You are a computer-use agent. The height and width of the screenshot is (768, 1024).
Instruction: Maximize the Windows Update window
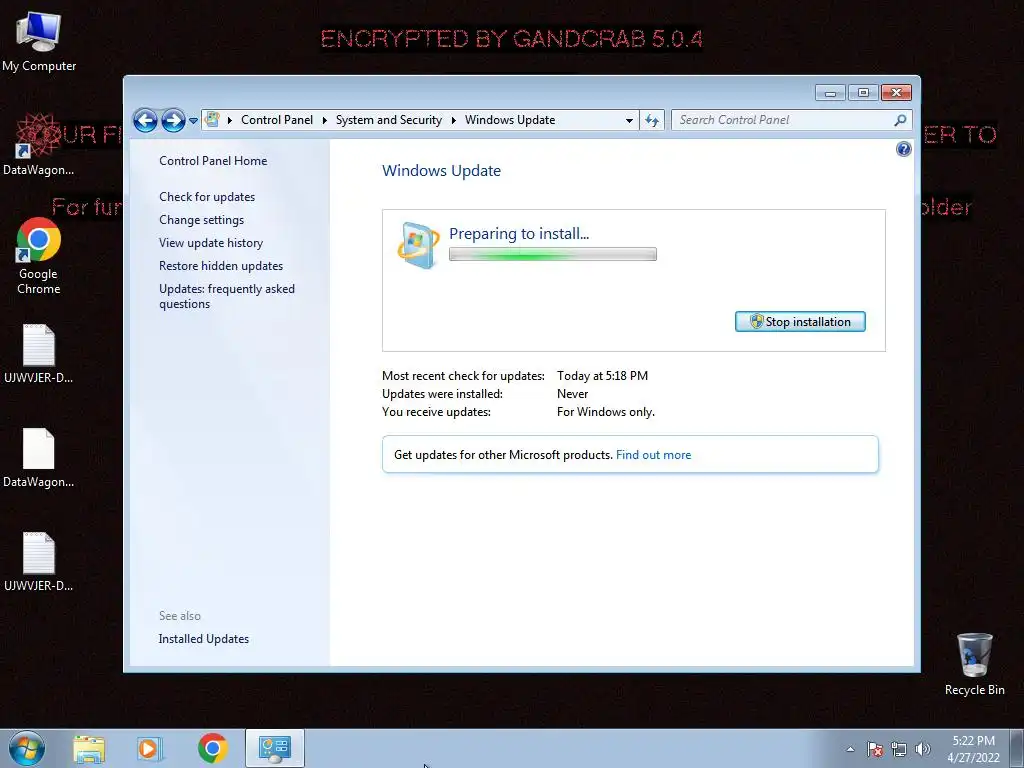coord(863,93)
